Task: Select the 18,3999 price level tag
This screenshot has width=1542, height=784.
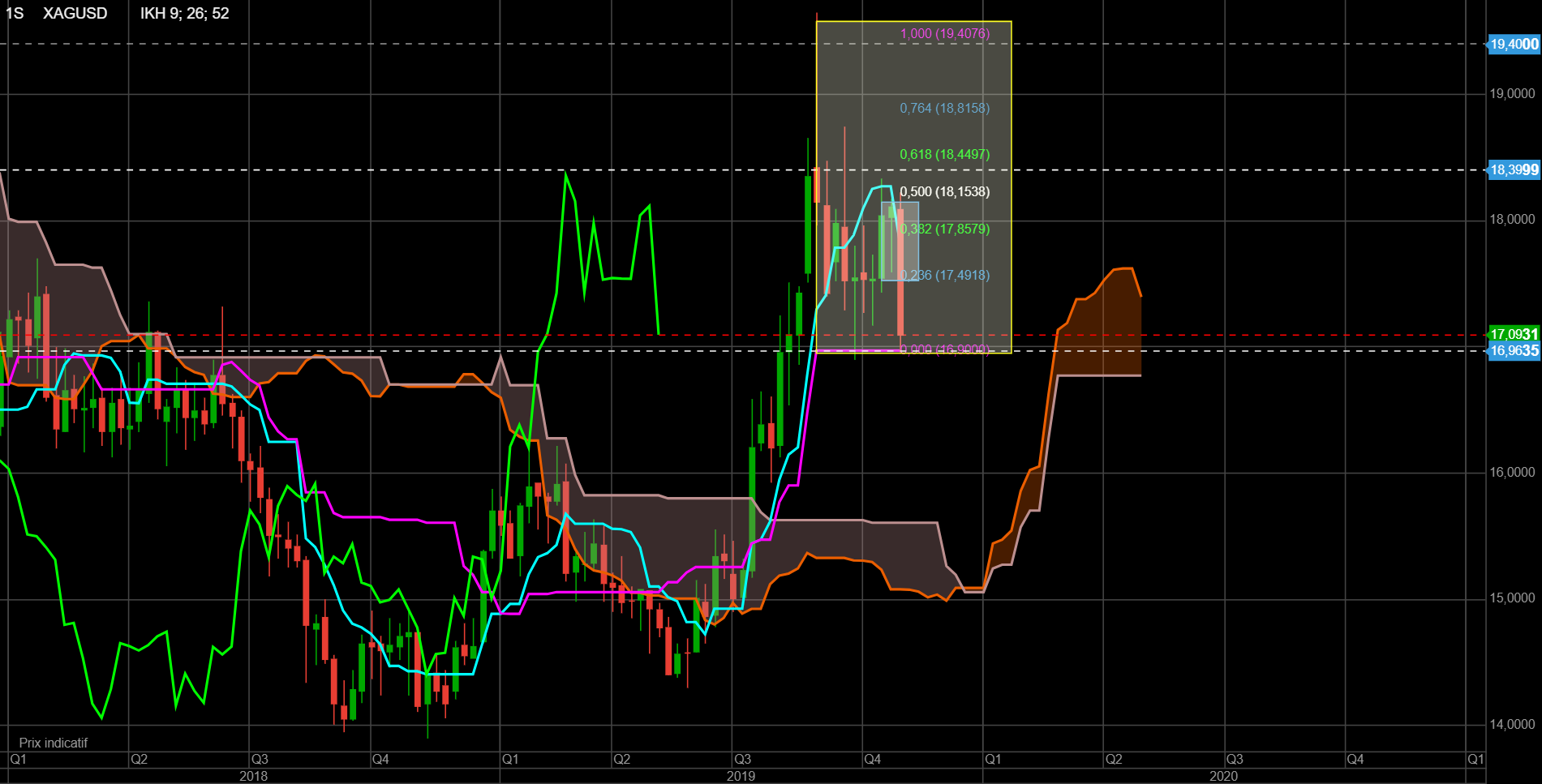Action: coord(1513,170)
